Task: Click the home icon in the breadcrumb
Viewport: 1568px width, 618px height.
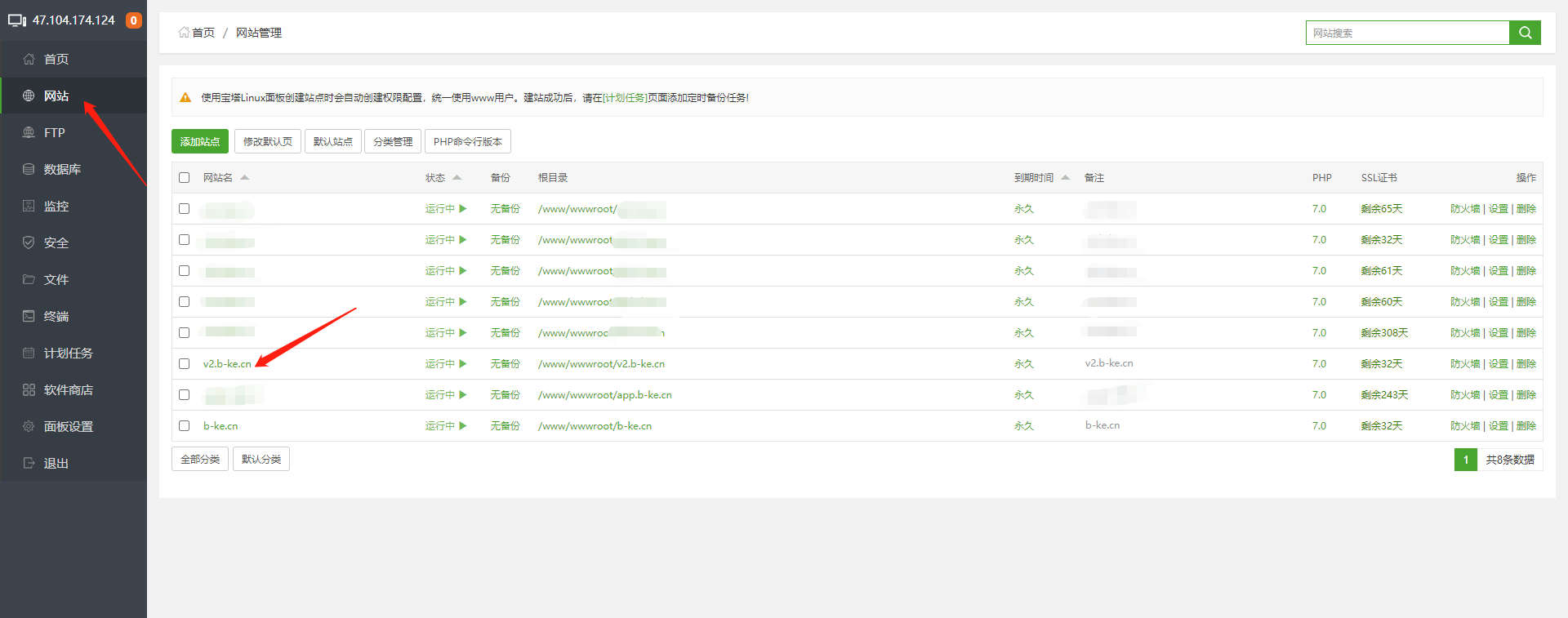Action: [x=184, y=33]
